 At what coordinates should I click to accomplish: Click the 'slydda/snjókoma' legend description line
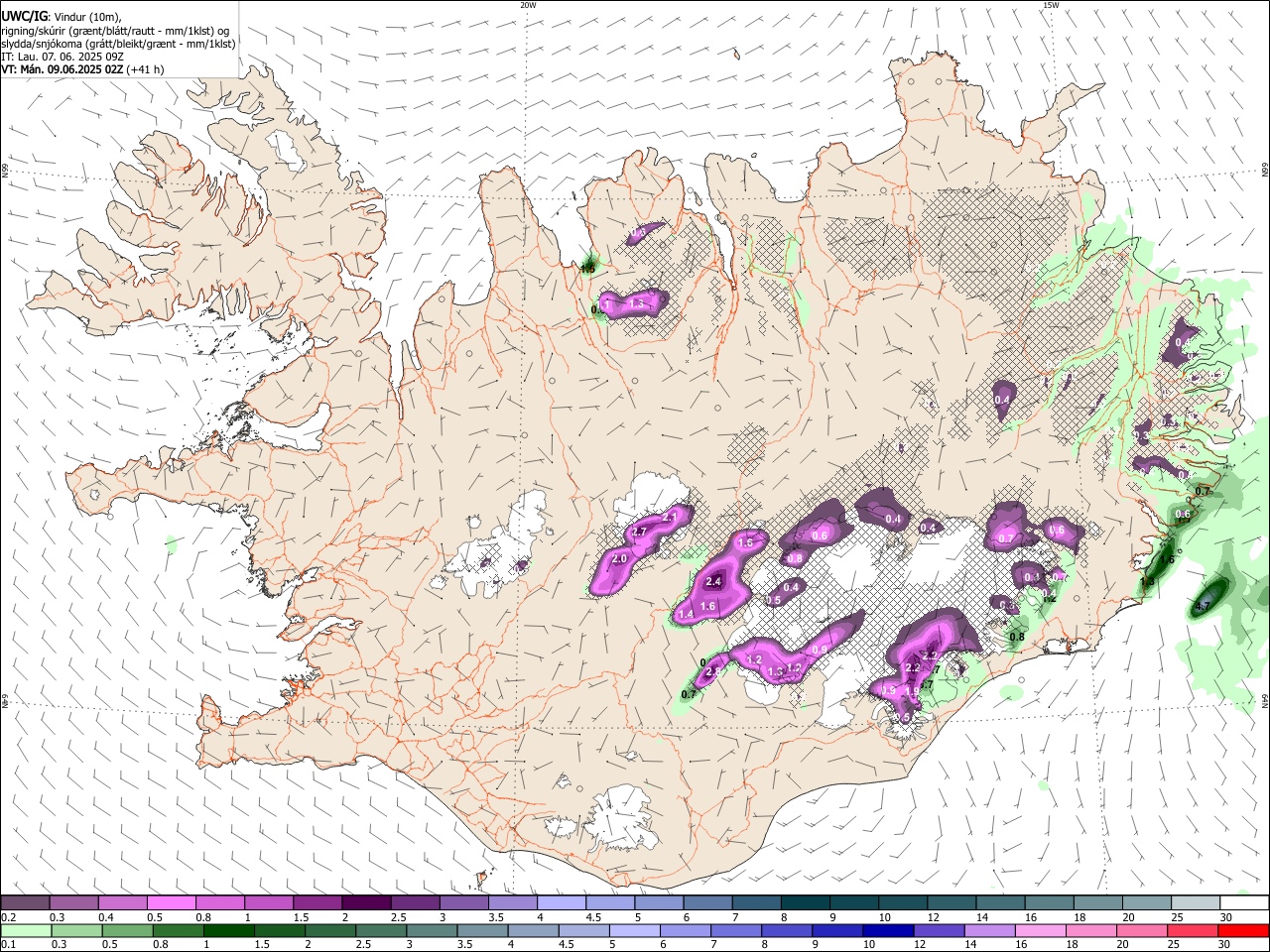click(x=118, y=44)
